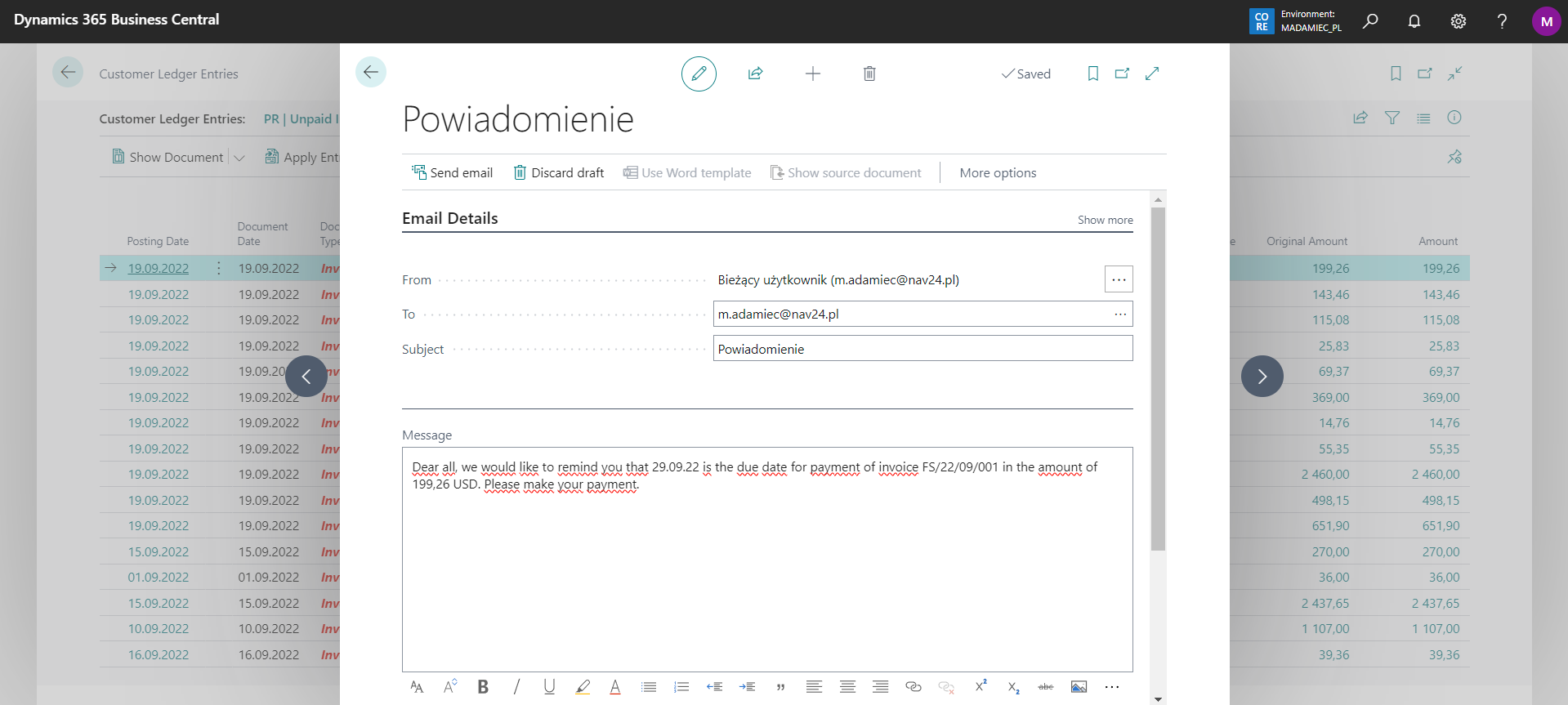Viewport: 1568px width, 705px height.
Task: Open the filter pane funnel icon
Action: tap(1392, 118)
